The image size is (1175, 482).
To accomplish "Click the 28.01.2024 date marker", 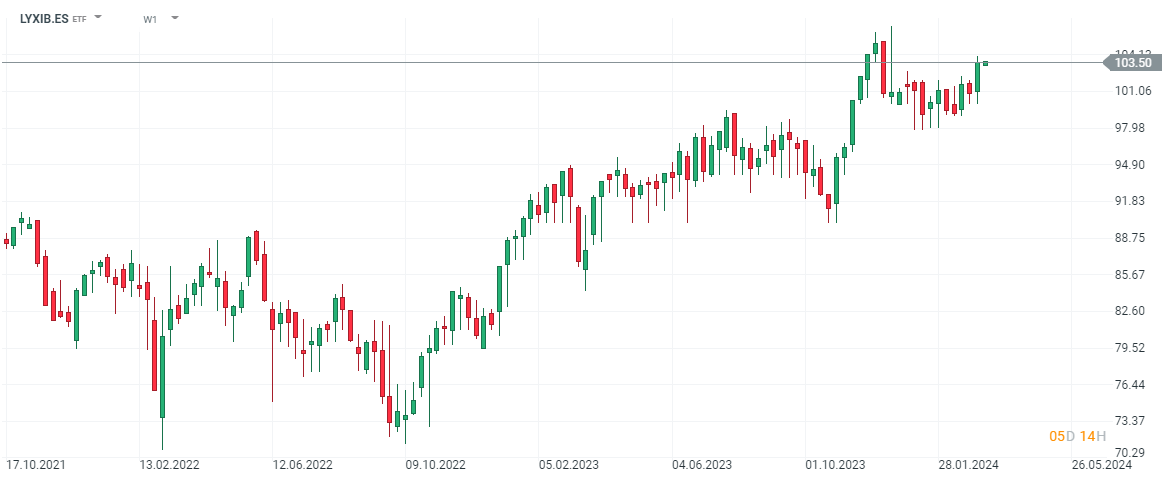I will click(968, 464).
